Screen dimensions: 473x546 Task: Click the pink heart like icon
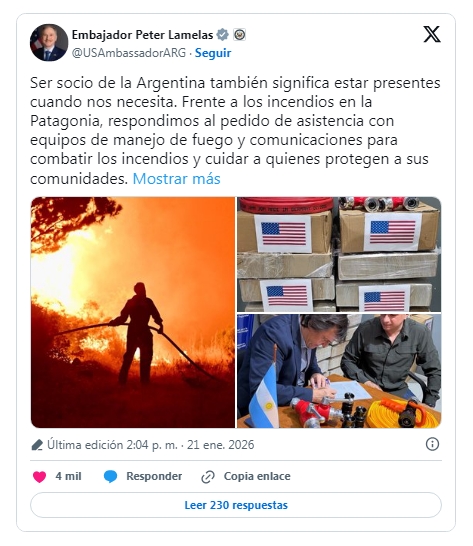pos(39,476)
